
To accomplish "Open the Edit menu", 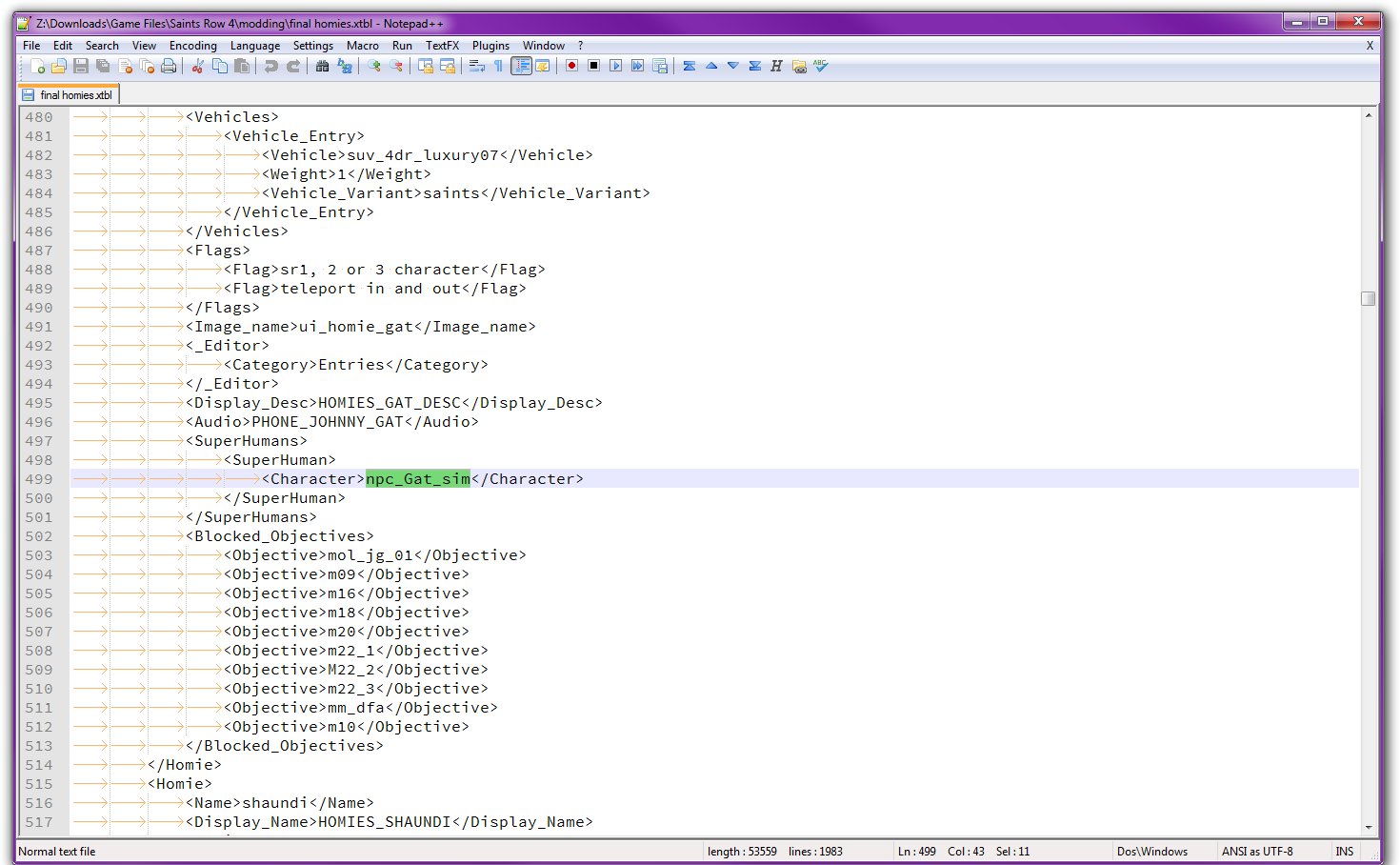I will tap(63, 45).
